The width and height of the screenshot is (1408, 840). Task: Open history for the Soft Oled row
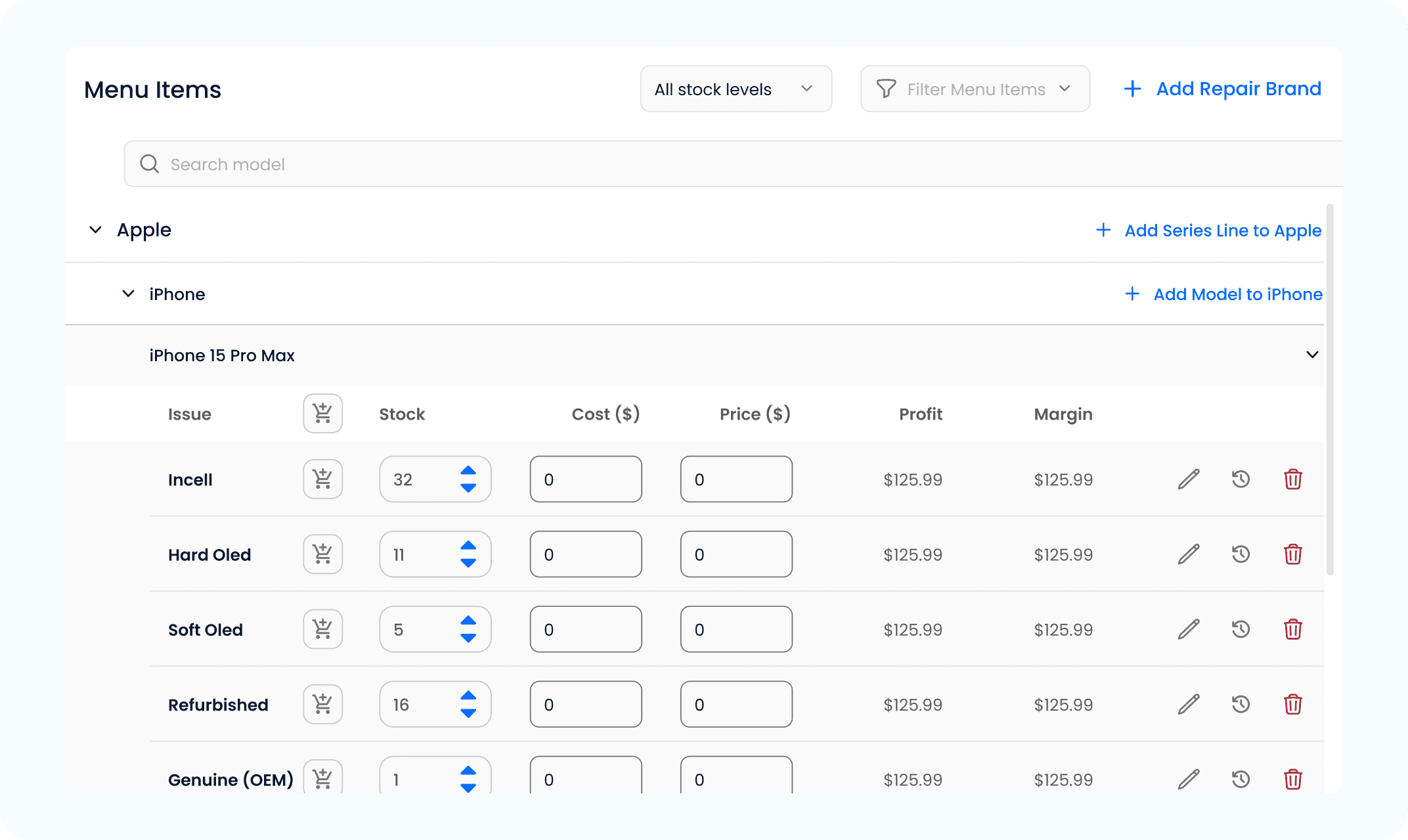pos(1241,629)
